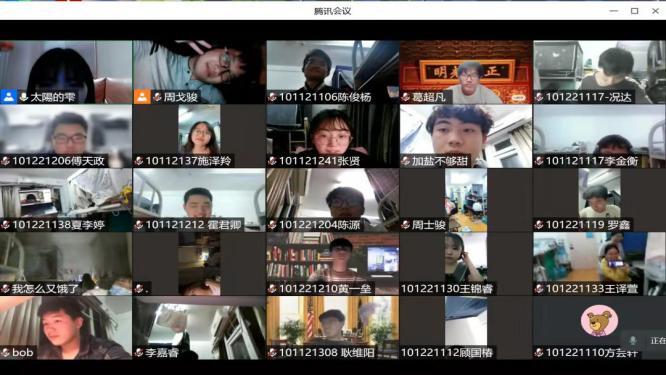Click muted mic icon next to 101121106陈俊杨
Viewport: 666px width, 375px height.
(273, 97)
